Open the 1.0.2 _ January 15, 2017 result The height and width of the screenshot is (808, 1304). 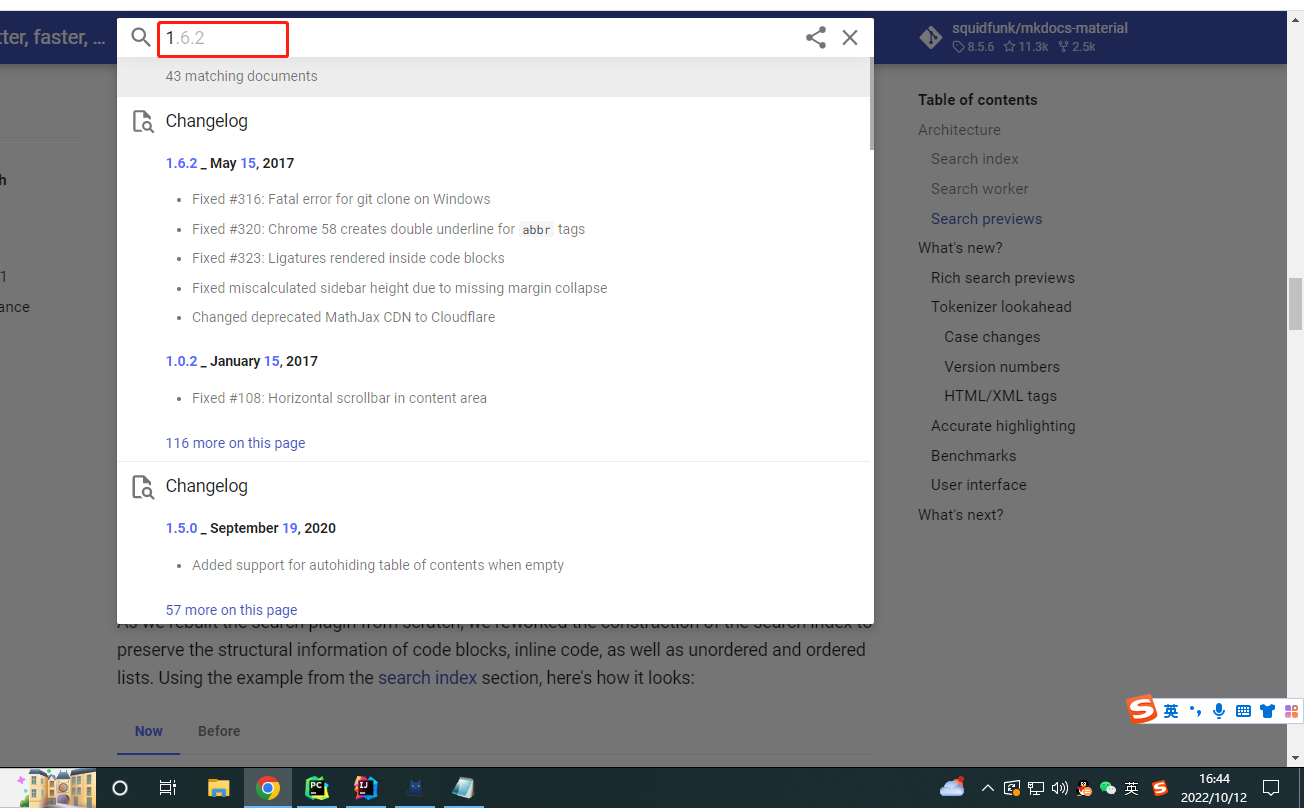click(x=242, y=361)
